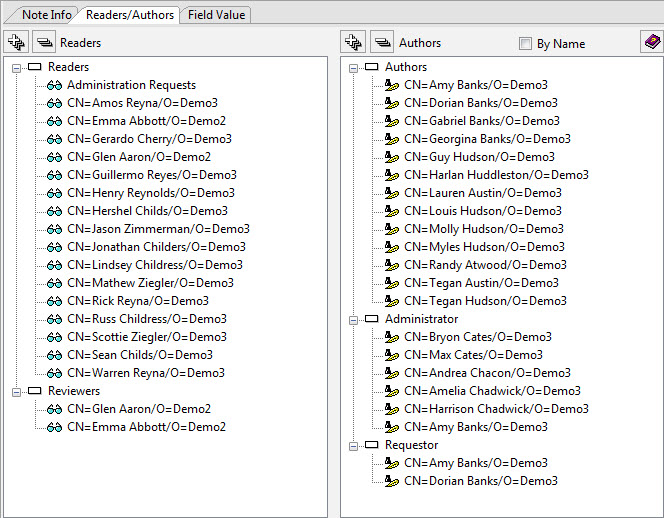Select reader CN=Lindsey Childress/O=Demo3

point(155,265)
